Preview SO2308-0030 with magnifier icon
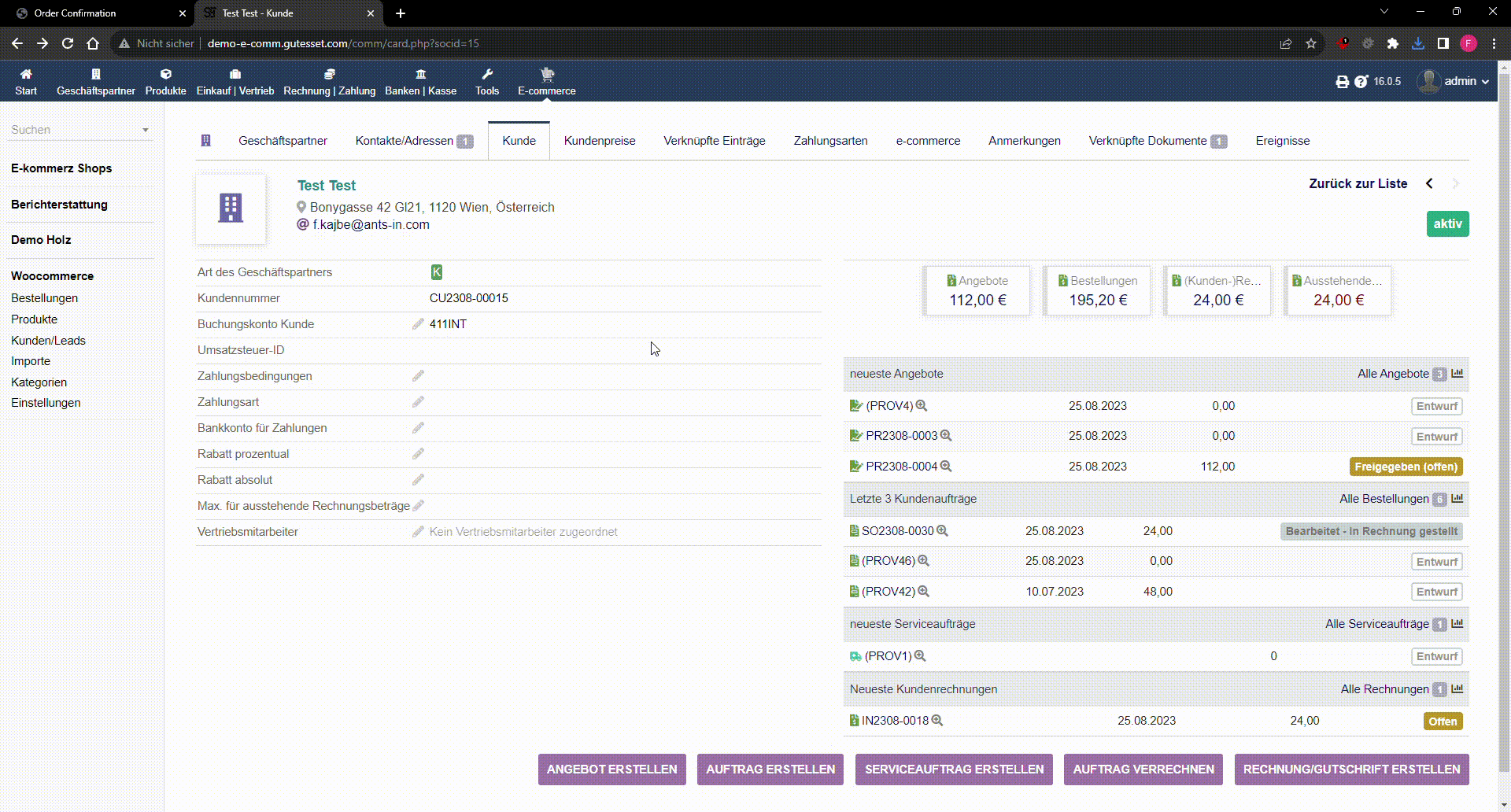 [942, 531]
